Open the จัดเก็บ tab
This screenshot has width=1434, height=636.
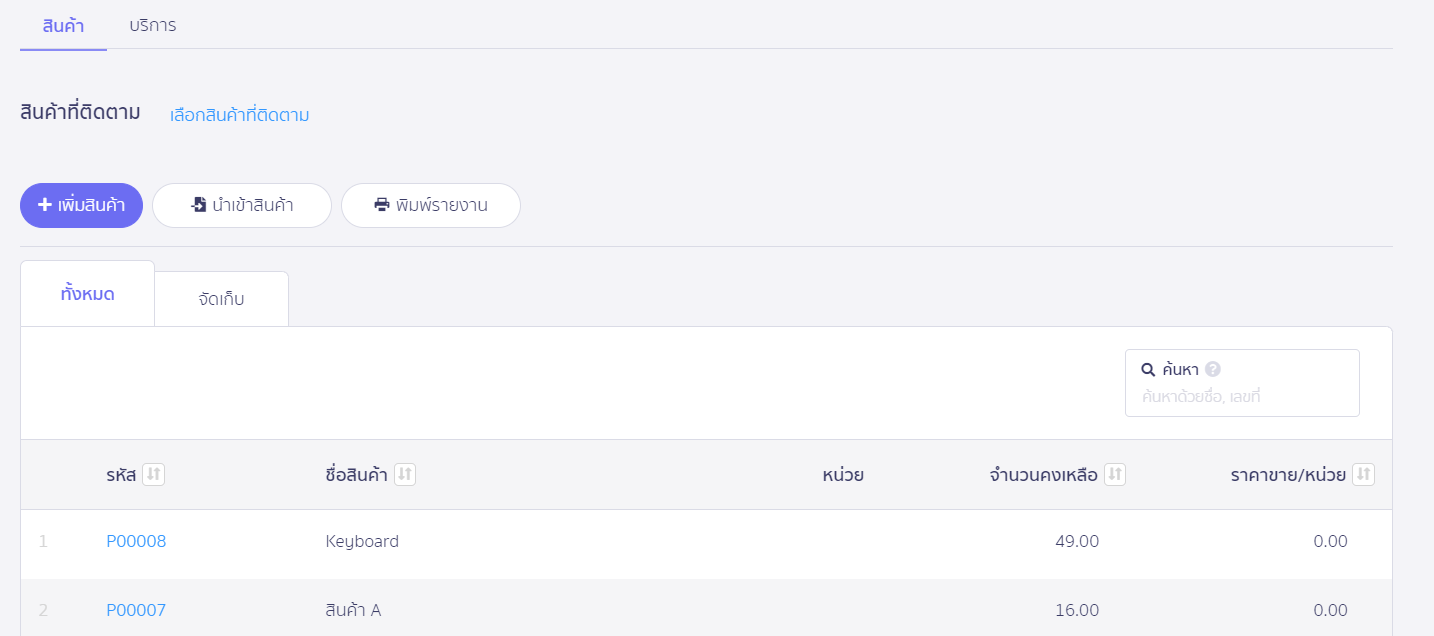click(221, 299)
